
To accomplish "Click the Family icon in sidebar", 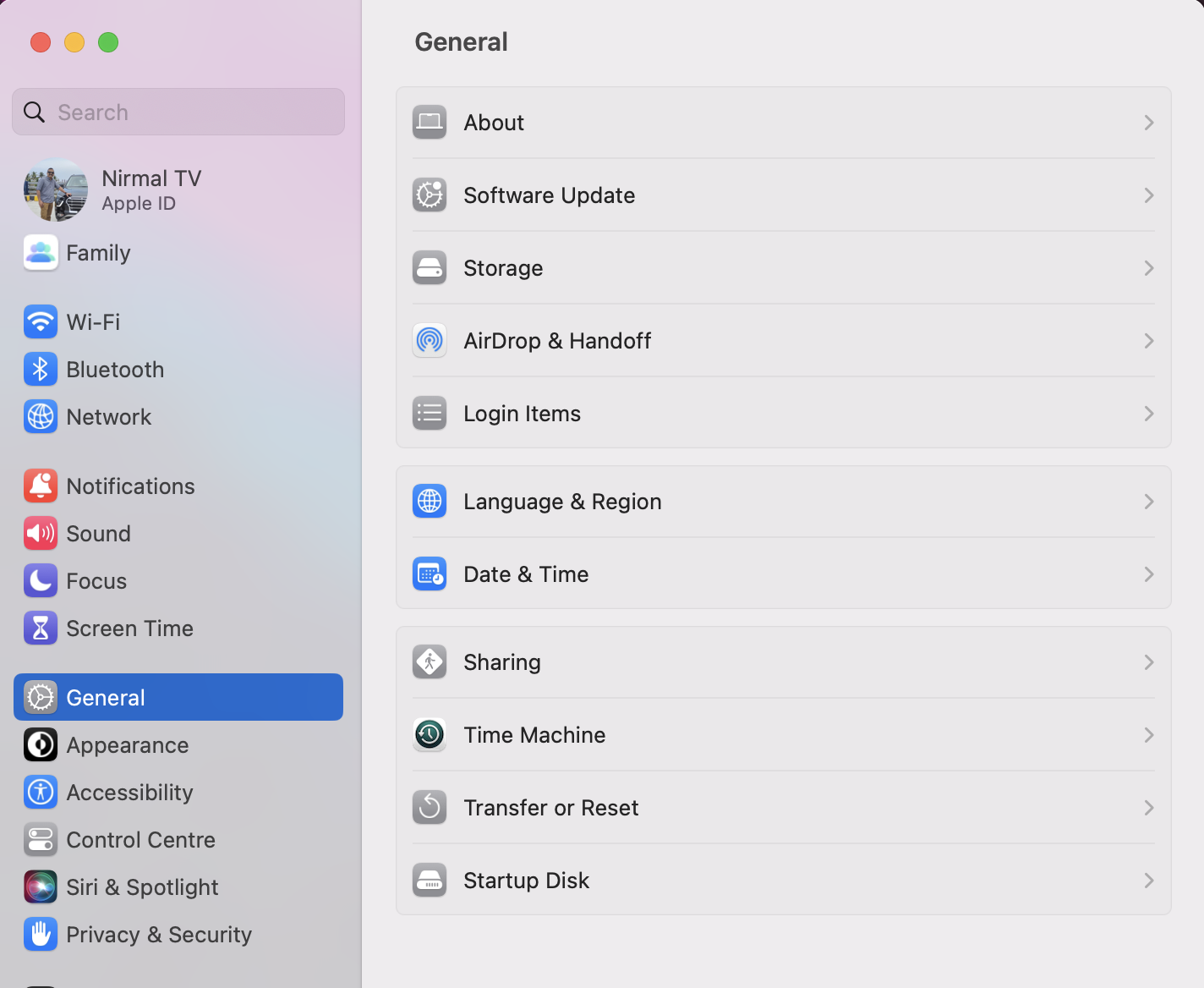I will pyautogui.click(x=41, y=253).
